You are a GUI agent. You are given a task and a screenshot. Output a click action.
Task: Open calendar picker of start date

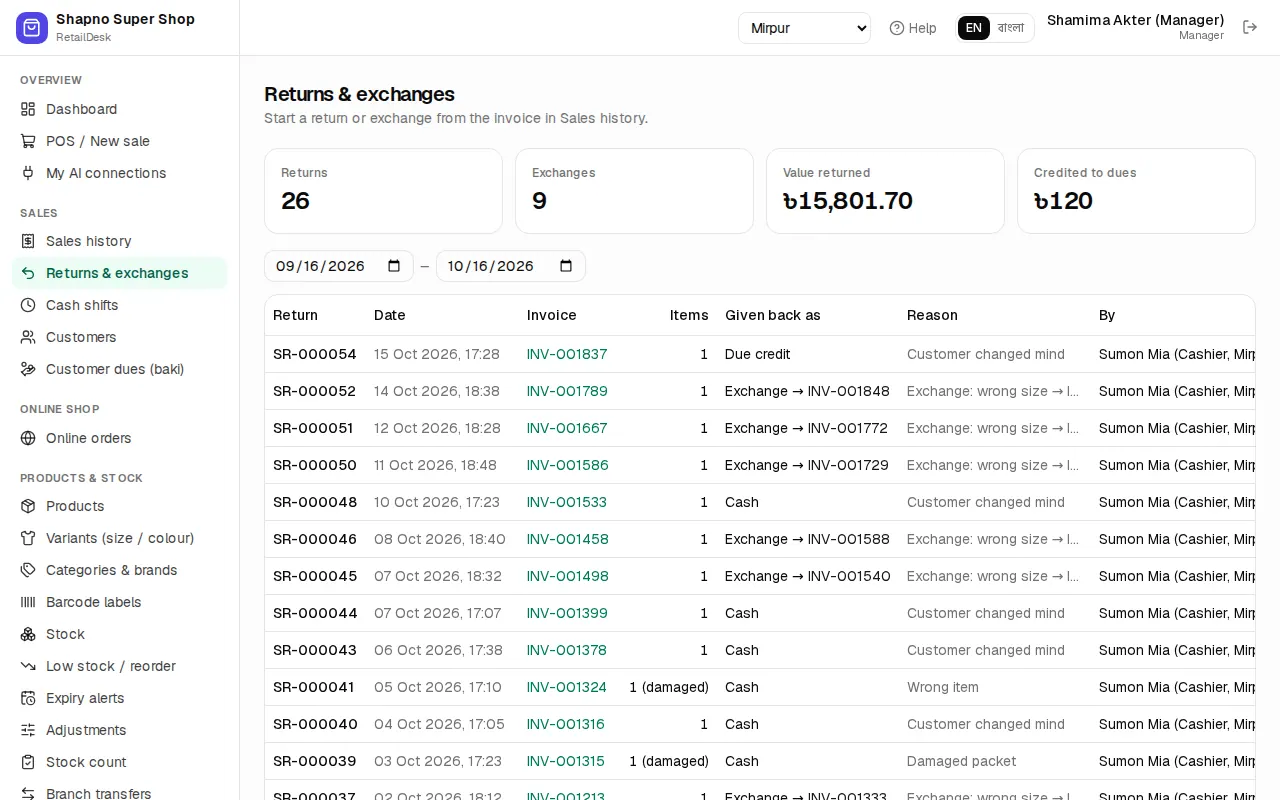click(394, 266)
